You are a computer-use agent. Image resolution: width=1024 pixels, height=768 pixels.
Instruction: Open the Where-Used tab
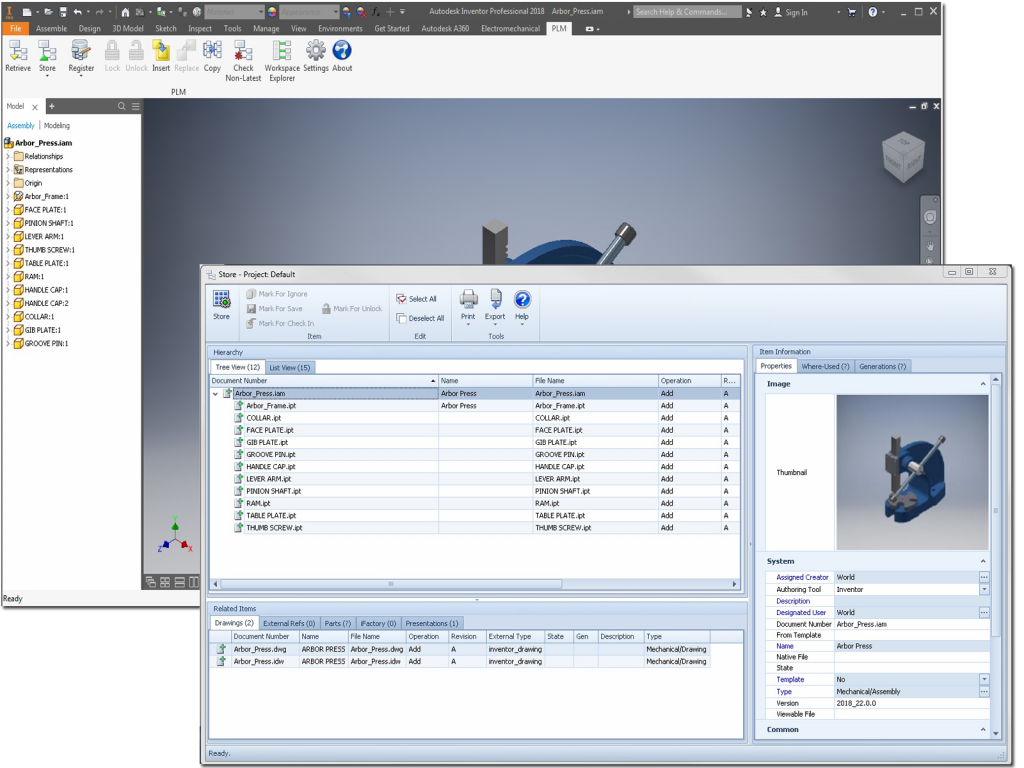point(825,366)
